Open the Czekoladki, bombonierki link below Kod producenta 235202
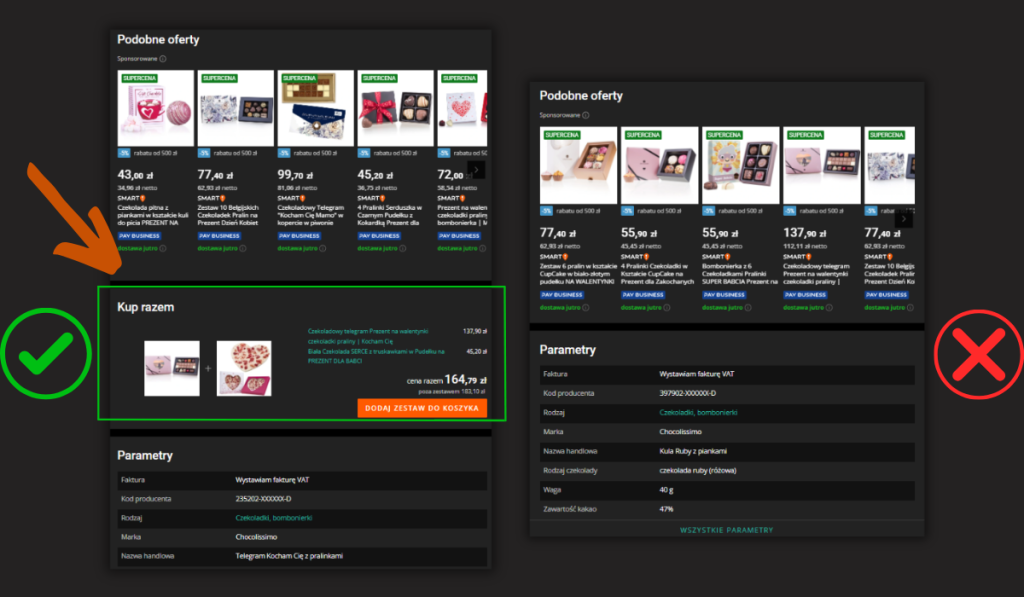1024x597 pixels. point(274,518)
